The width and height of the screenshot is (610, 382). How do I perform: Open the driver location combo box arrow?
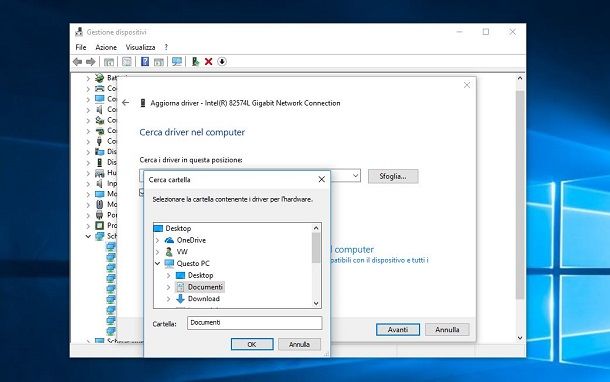pos(355,176)
